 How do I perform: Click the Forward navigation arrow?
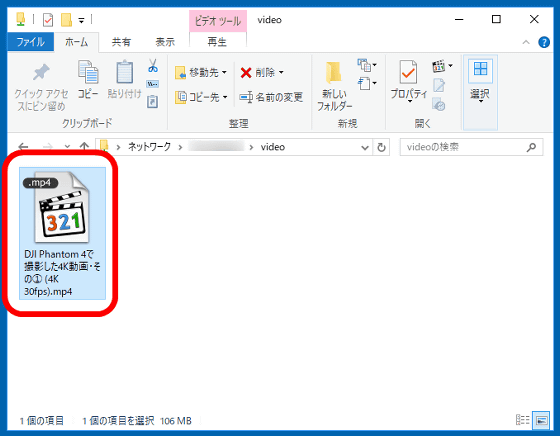pyautogui.click(x=48, y=147)
